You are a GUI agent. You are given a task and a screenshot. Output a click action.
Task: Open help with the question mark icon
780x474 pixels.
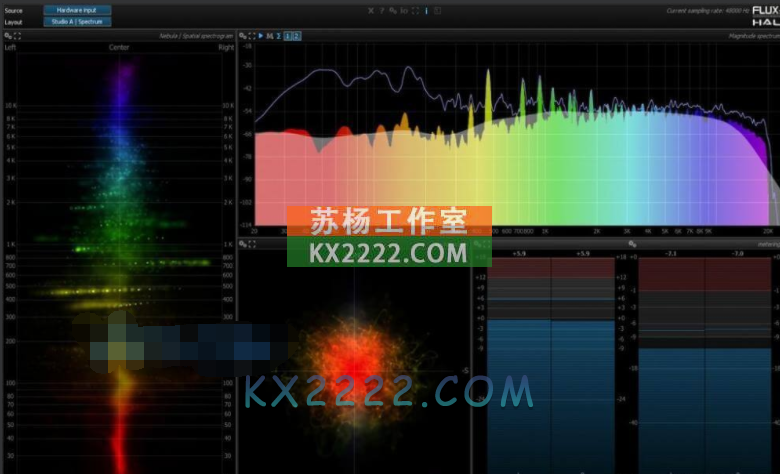pyautogui.click(x=382, y=10)
